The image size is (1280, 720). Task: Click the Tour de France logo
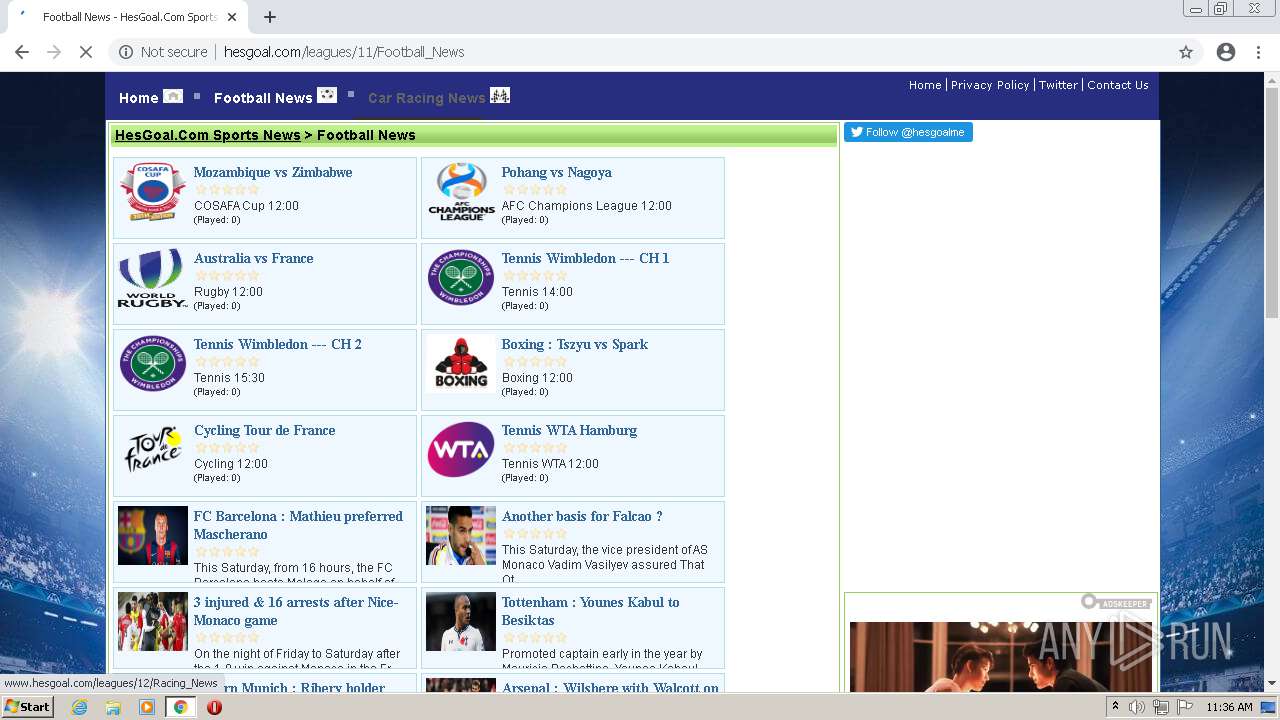152,450
